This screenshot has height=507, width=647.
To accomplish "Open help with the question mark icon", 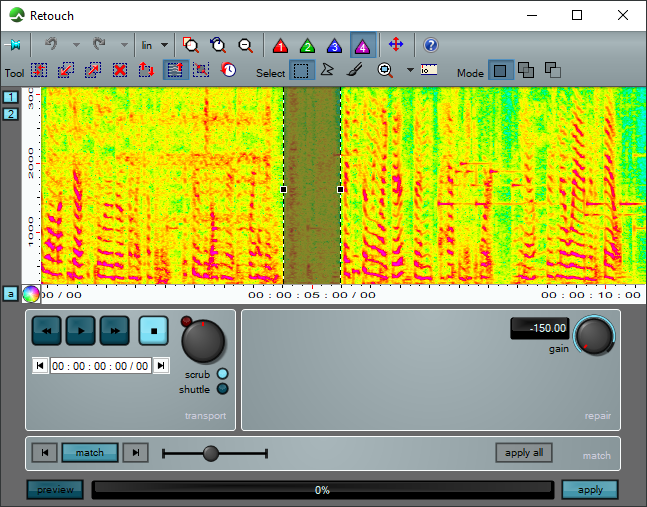I will tap(431, 45).
